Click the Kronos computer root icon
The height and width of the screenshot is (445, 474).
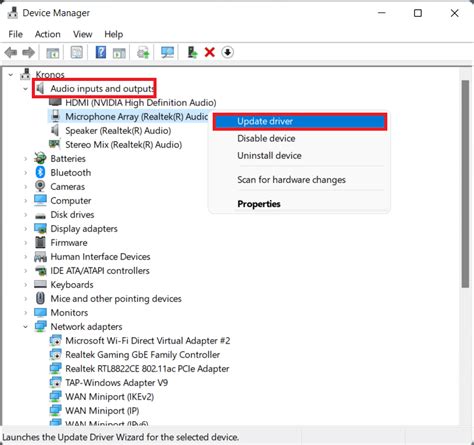(25, 74)
